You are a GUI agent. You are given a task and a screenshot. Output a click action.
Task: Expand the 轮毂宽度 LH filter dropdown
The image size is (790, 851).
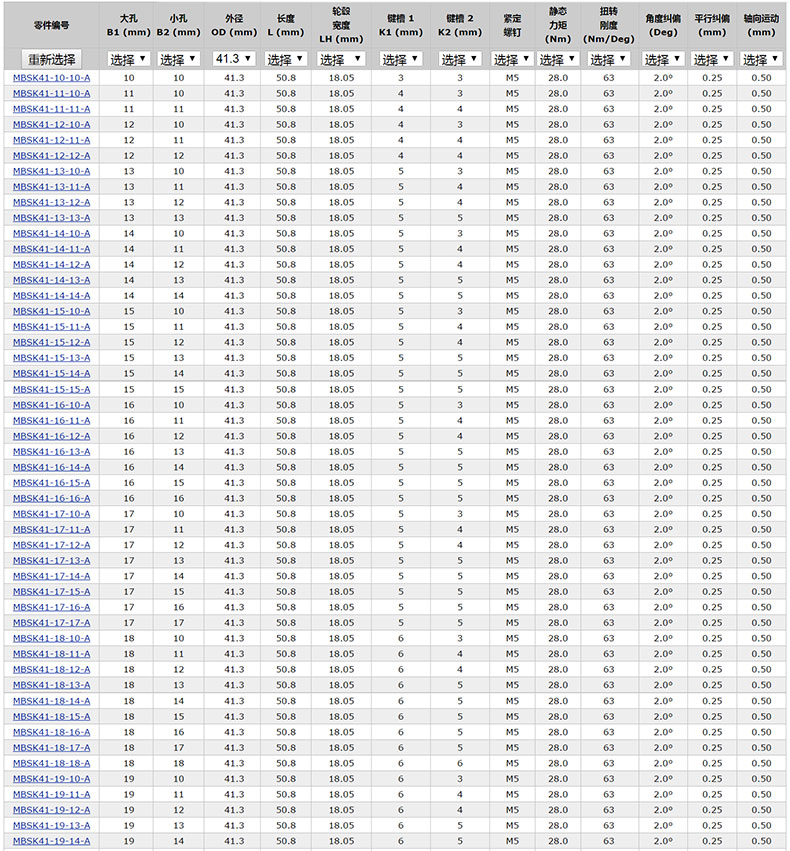[341, 59]
